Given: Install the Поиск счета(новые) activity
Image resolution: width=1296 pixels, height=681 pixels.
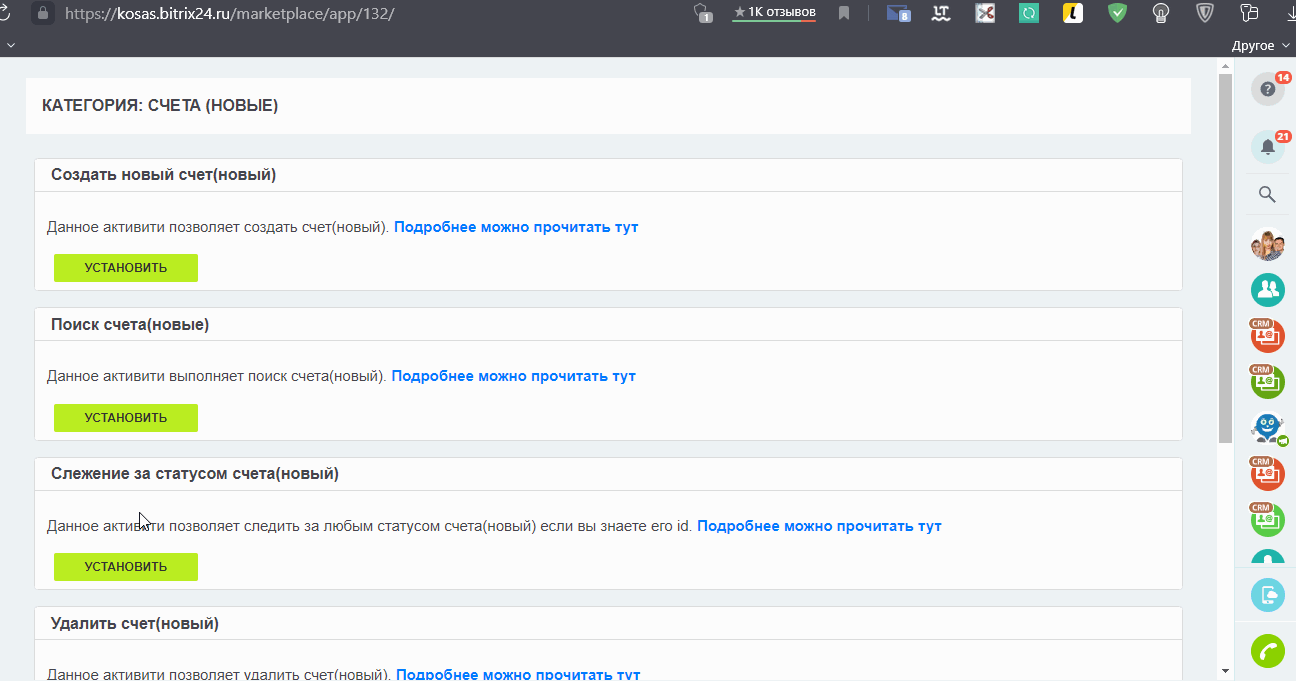Looking at the screenshot, I should 126,418.
